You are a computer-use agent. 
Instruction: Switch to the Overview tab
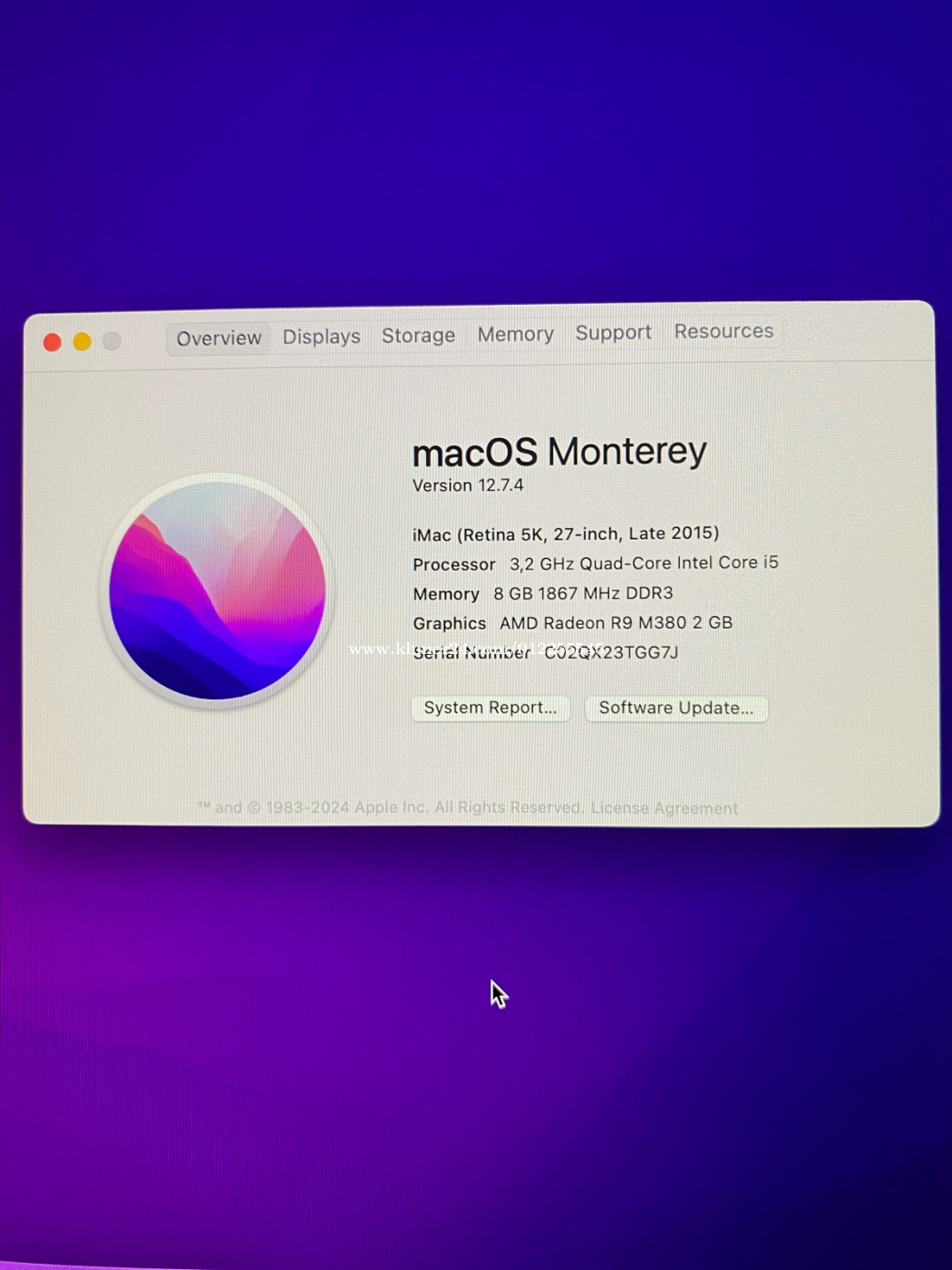point(219,338)
